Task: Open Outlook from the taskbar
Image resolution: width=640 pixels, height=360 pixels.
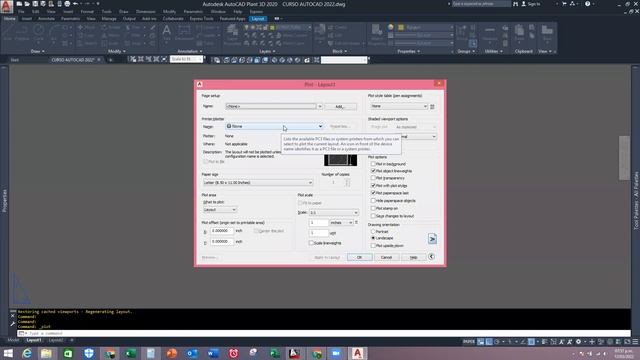Action: point(192,353)
